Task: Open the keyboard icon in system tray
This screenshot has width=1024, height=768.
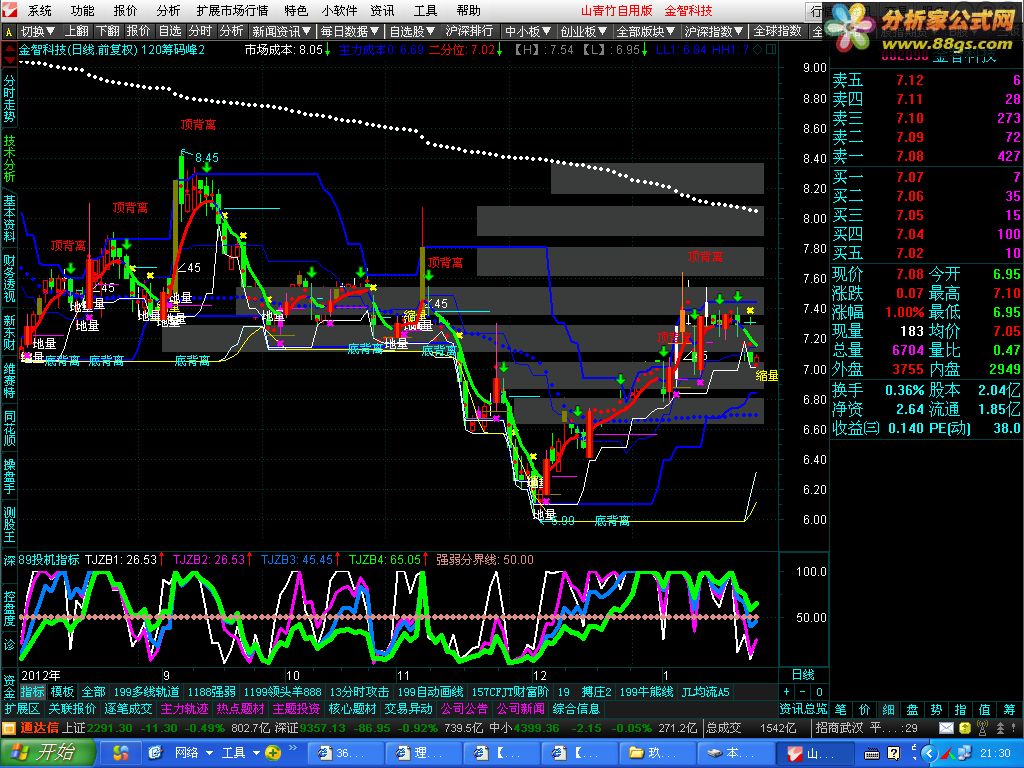Action: 872,754
